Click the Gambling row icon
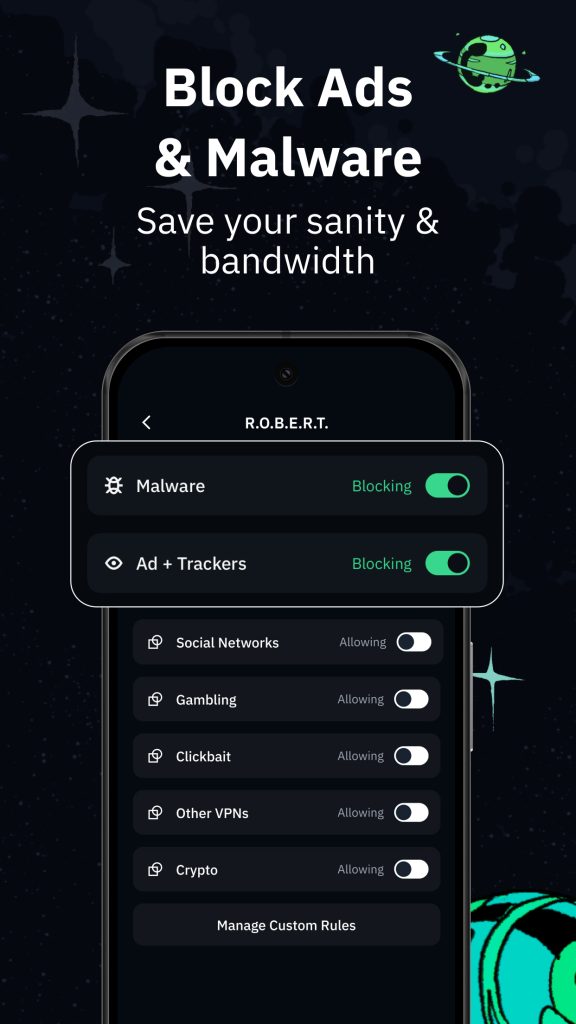576x1024 pixels. 155,699
